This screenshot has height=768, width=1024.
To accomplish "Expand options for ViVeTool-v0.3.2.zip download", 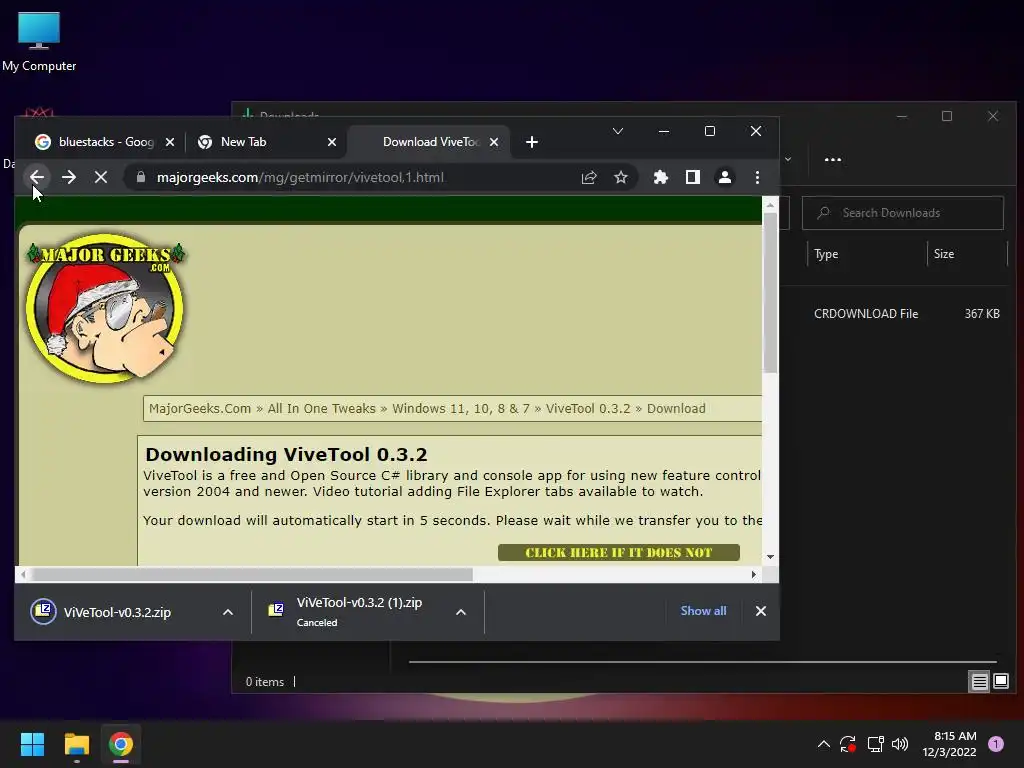I will click(x=228, y=613).
